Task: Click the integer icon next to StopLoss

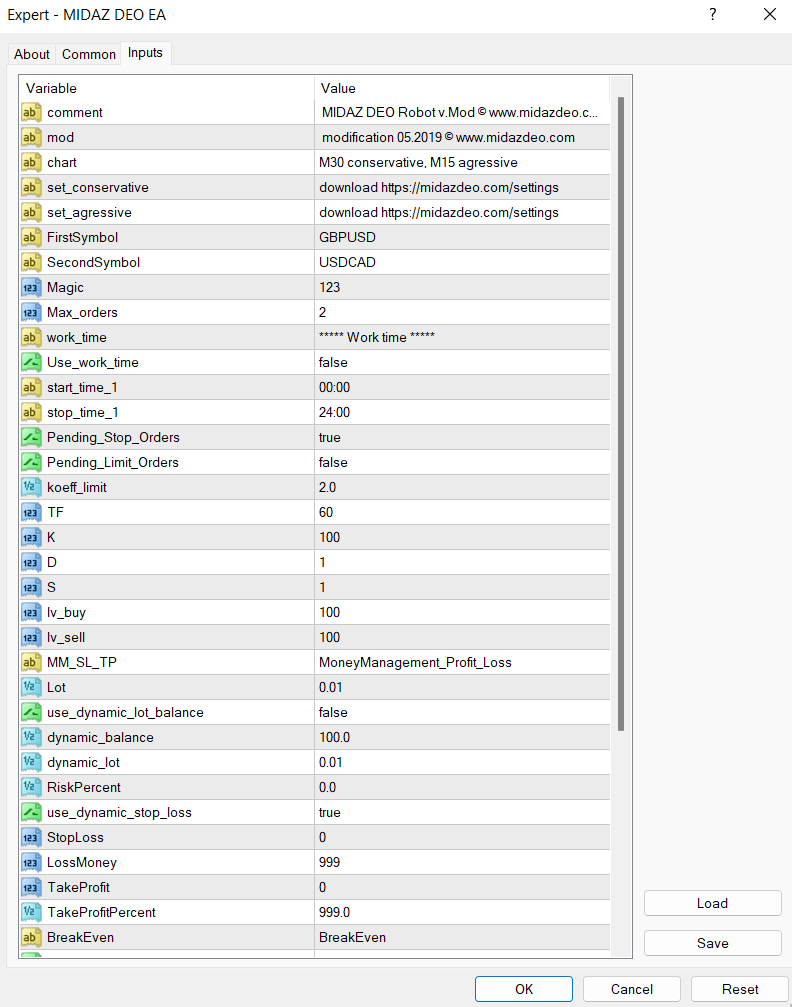Action: (x=31, y=837)
